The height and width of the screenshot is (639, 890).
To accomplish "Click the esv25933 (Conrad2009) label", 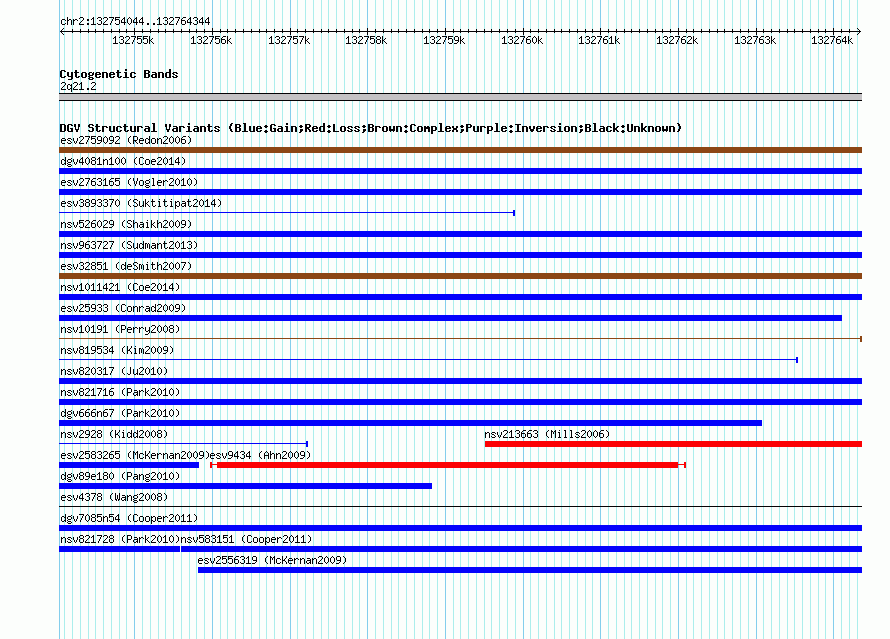I will pos(123,308).
